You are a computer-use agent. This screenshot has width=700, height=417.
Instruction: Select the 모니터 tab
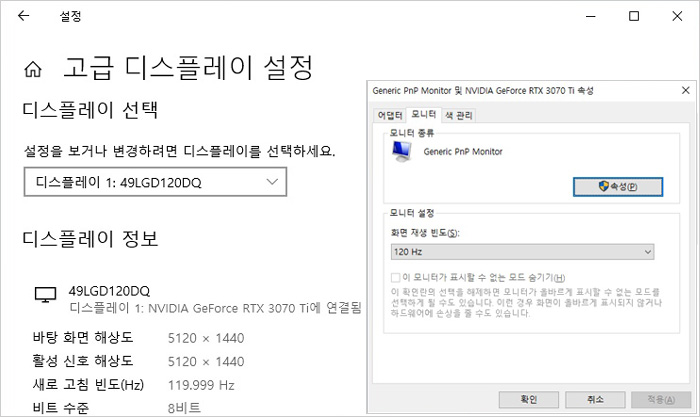tap(423, 115)
